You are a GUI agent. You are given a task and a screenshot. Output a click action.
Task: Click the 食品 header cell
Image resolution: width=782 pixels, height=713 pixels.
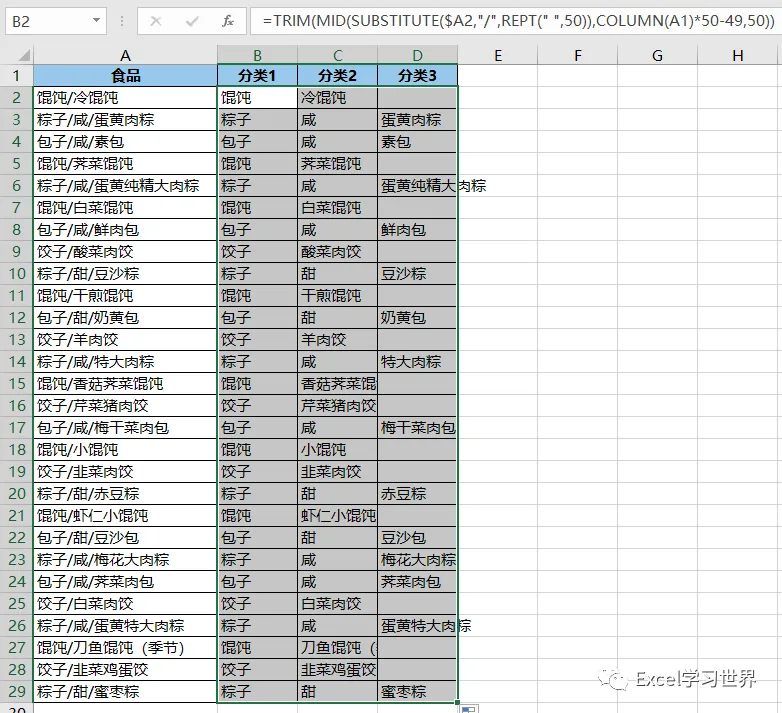125,76
